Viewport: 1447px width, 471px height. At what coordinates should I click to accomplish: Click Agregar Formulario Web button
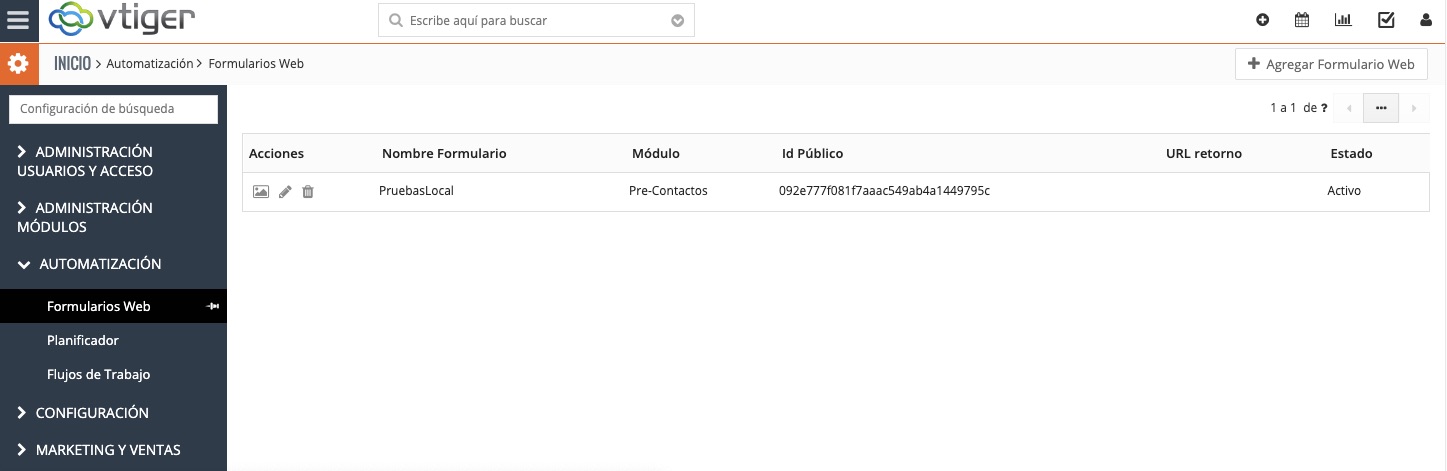[1331, 64]
